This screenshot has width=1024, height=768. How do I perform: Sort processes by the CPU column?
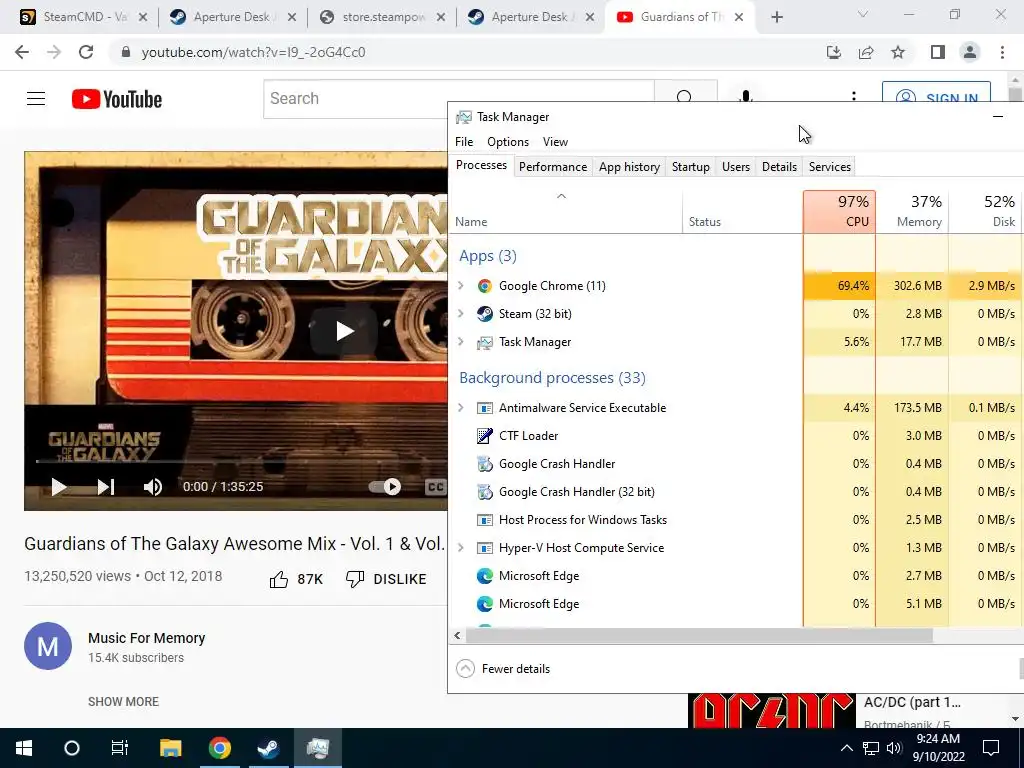[839, 212]
